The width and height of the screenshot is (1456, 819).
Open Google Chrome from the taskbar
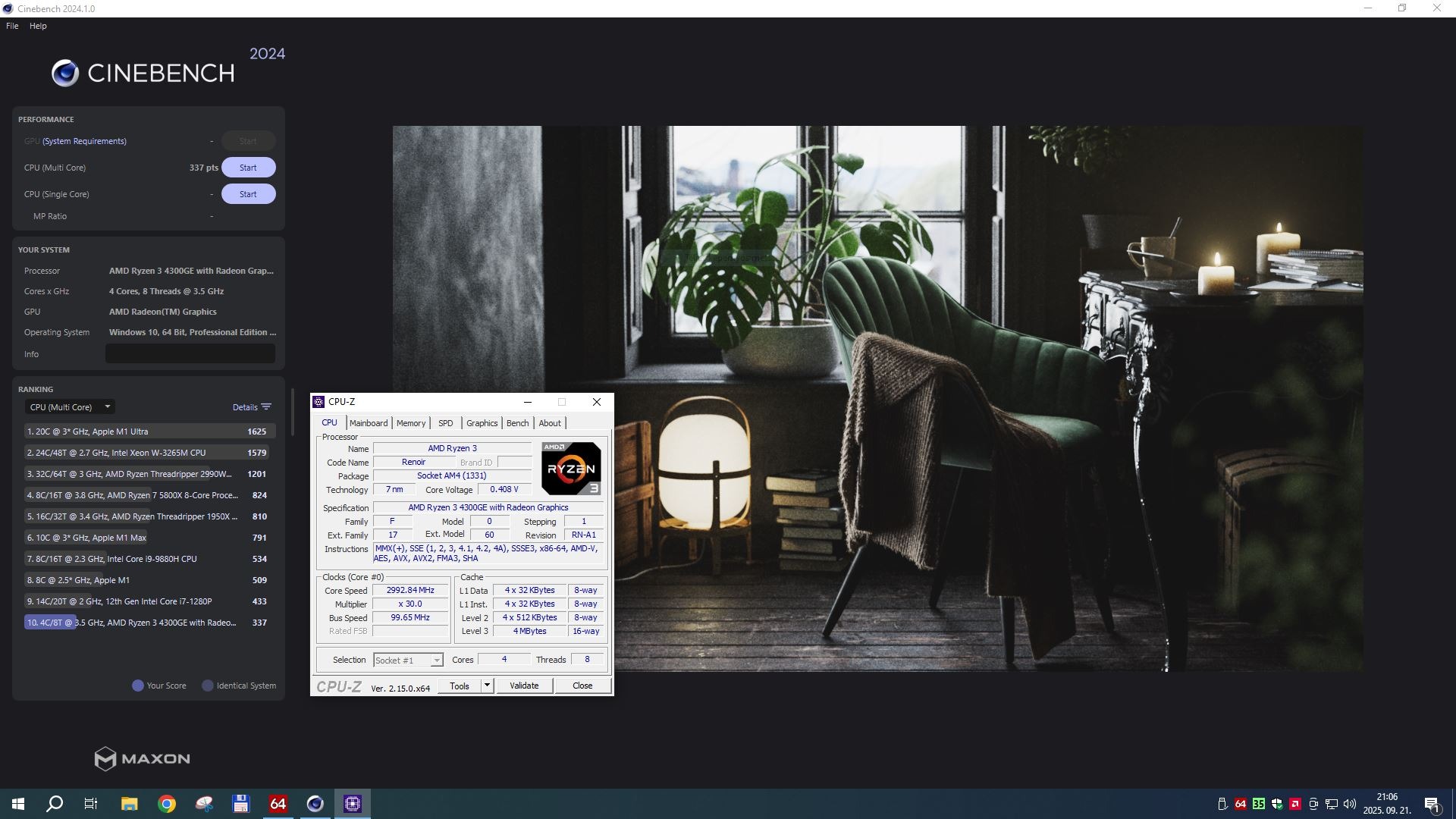tap(167, 804)
